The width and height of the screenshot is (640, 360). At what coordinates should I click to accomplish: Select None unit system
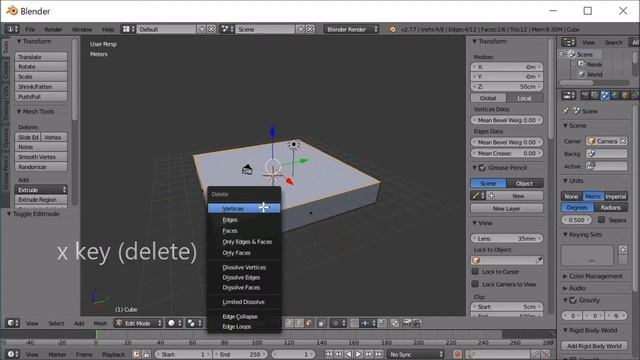click(571, 196)
